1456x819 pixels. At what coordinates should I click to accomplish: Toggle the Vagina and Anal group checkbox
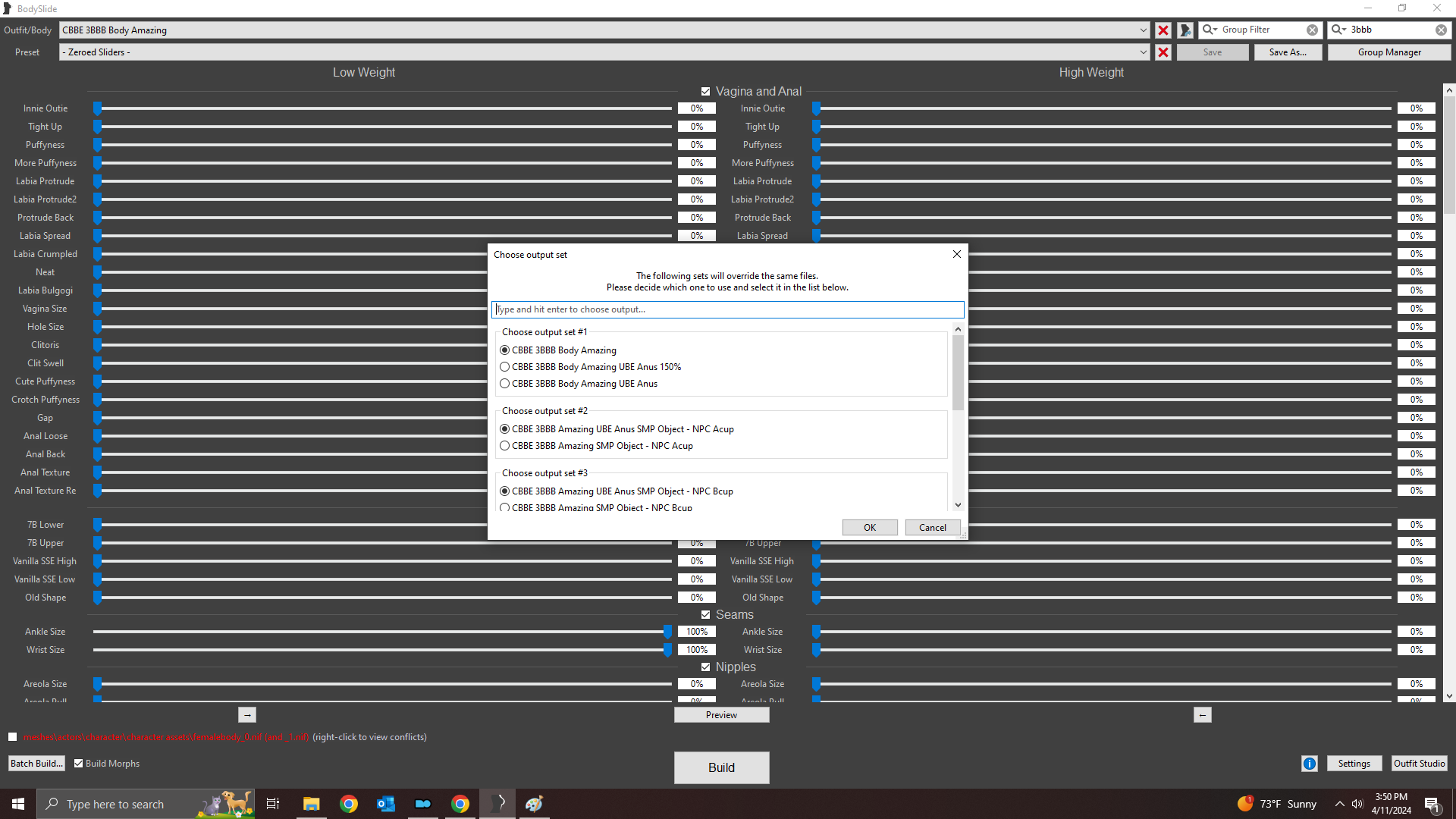pos(706,92)
